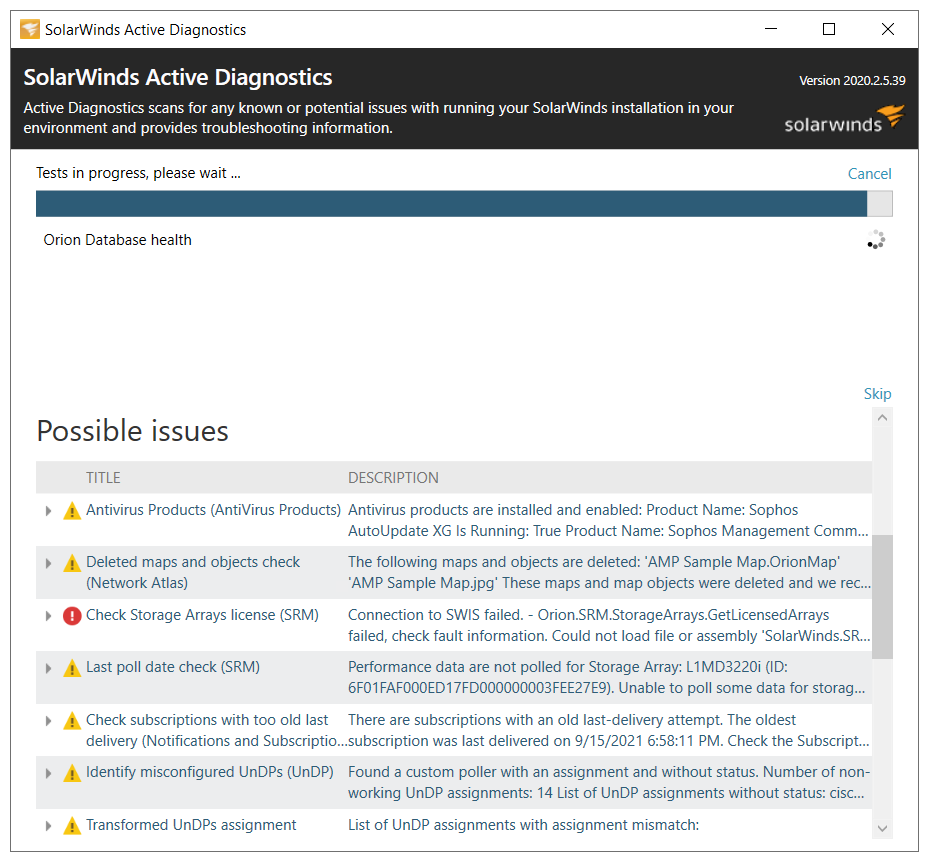Close the Active Diagnostics window
932x866 pixels.
pyautogui.click(x=887, y=29)
